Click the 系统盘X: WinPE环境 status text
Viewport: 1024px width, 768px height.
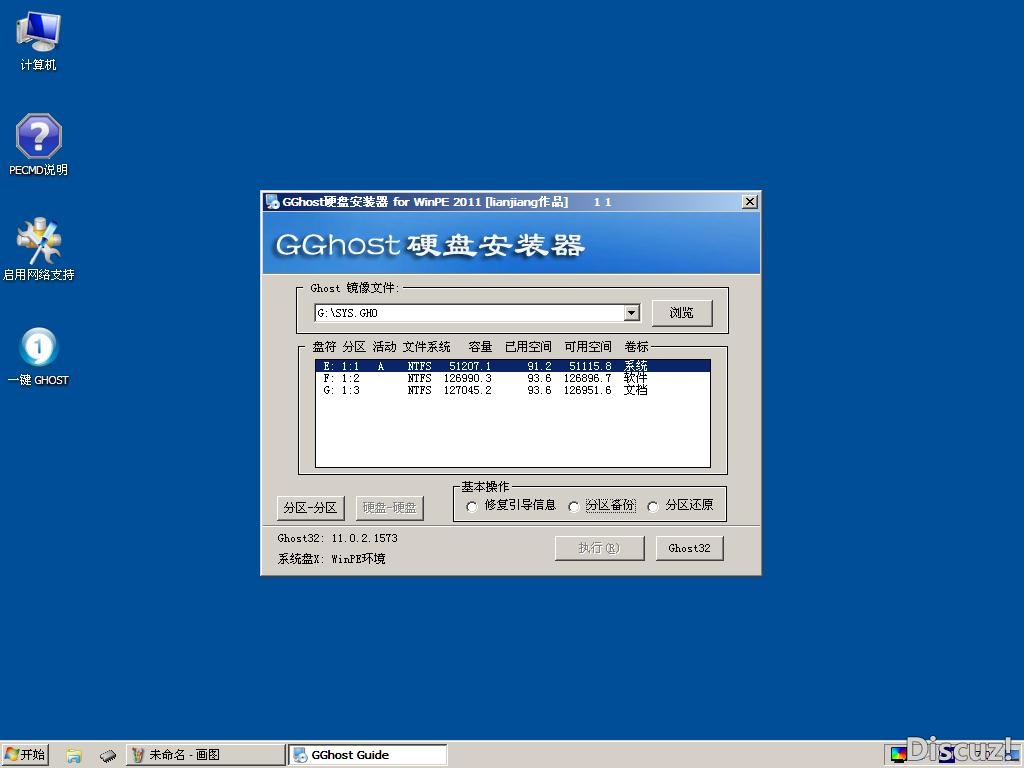[331, 559]
